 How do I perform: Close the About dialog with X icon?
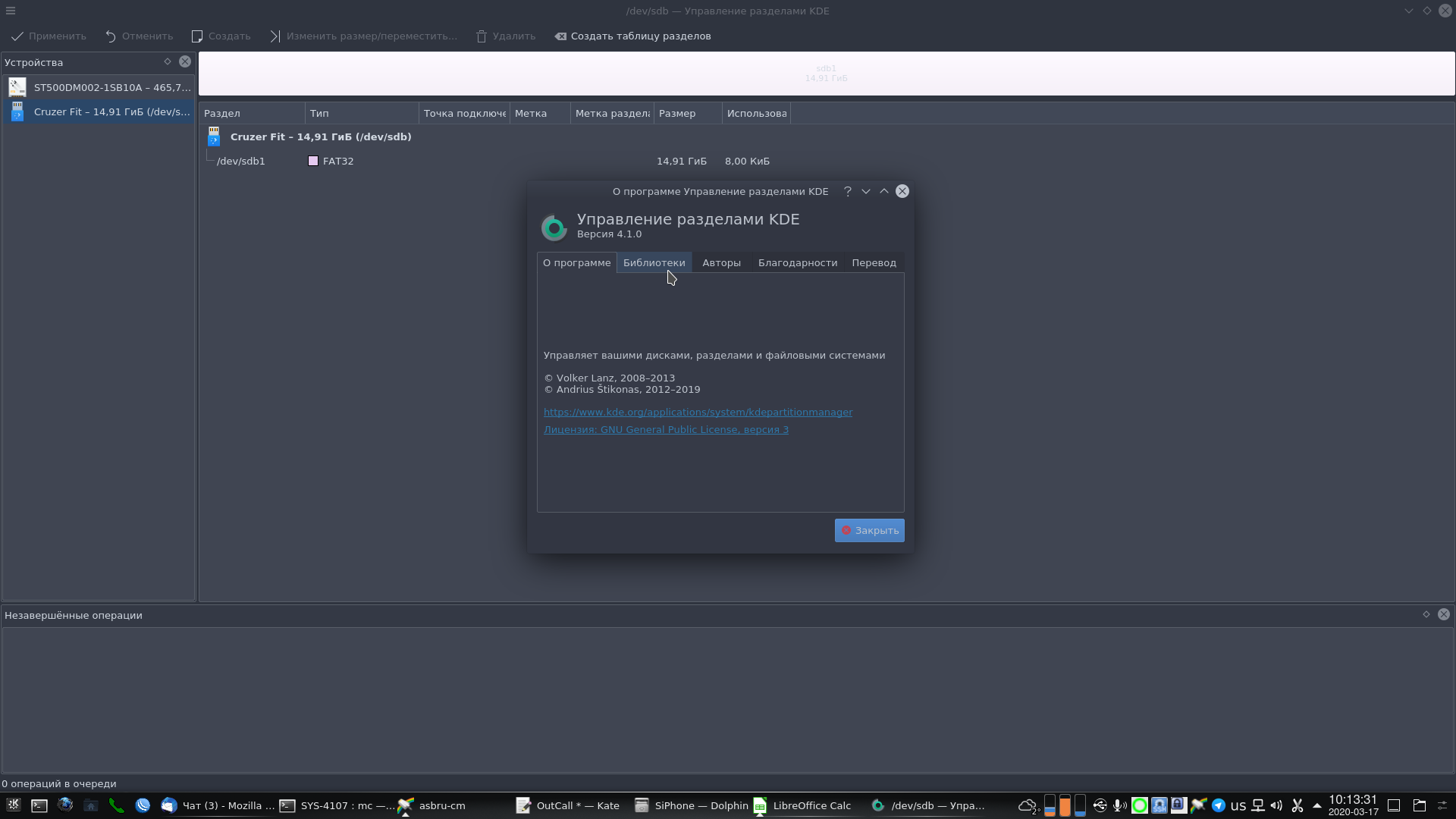pos(902,191)
